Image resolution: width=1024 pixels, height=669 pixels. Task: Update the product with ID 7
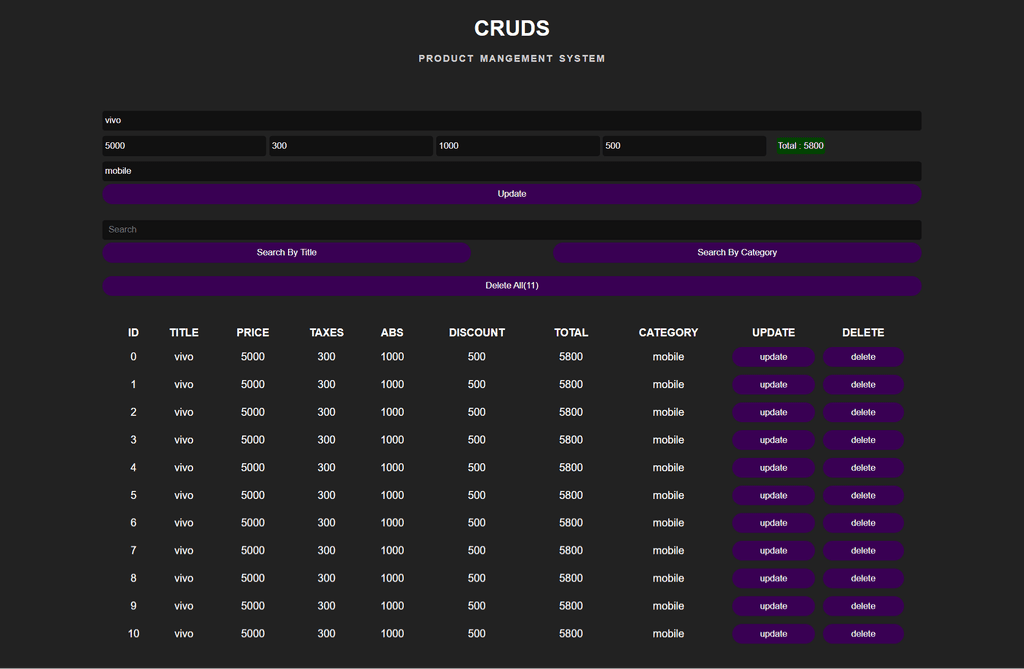click(773, 551)
